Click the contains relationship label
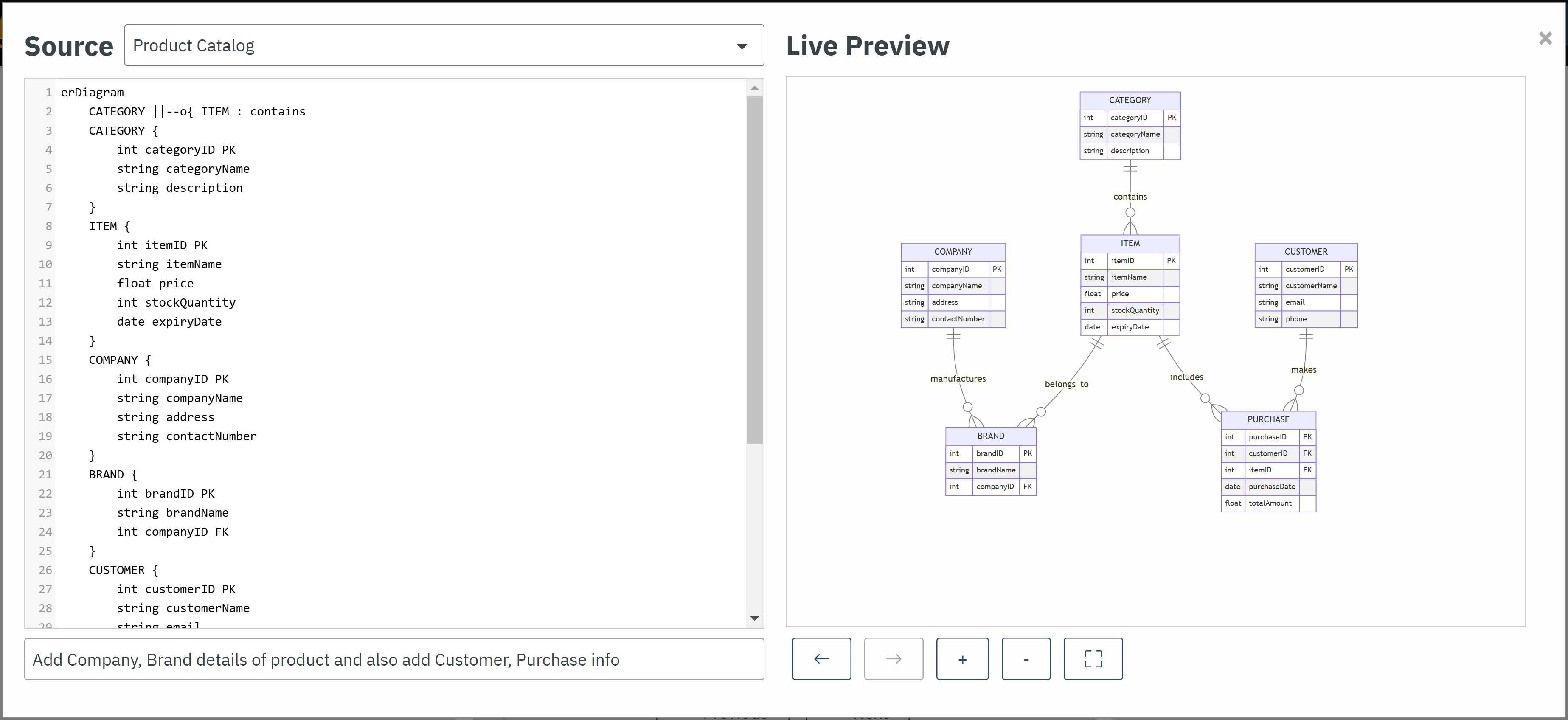 tap(1130, 196)
